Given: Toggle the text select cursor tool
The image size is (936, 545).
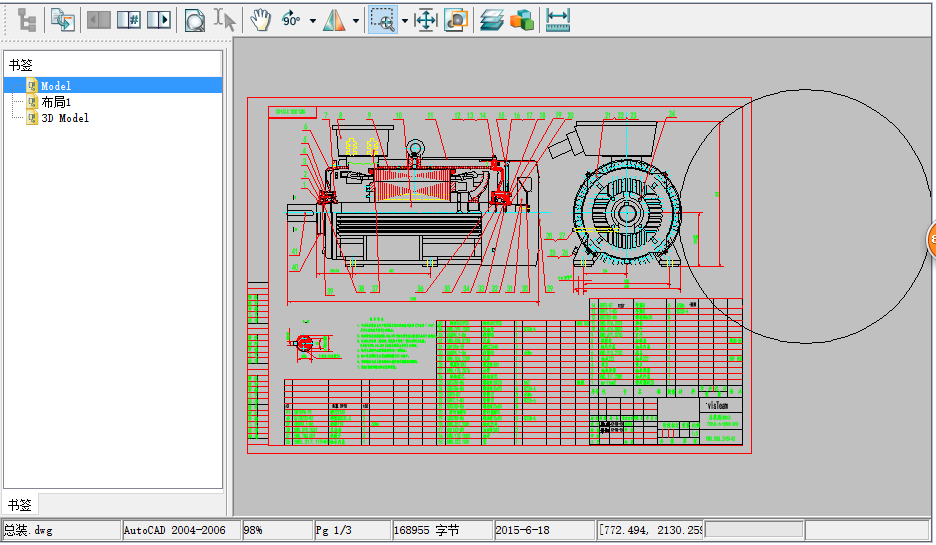Looking at the screenshot, I should coord(225,20).
